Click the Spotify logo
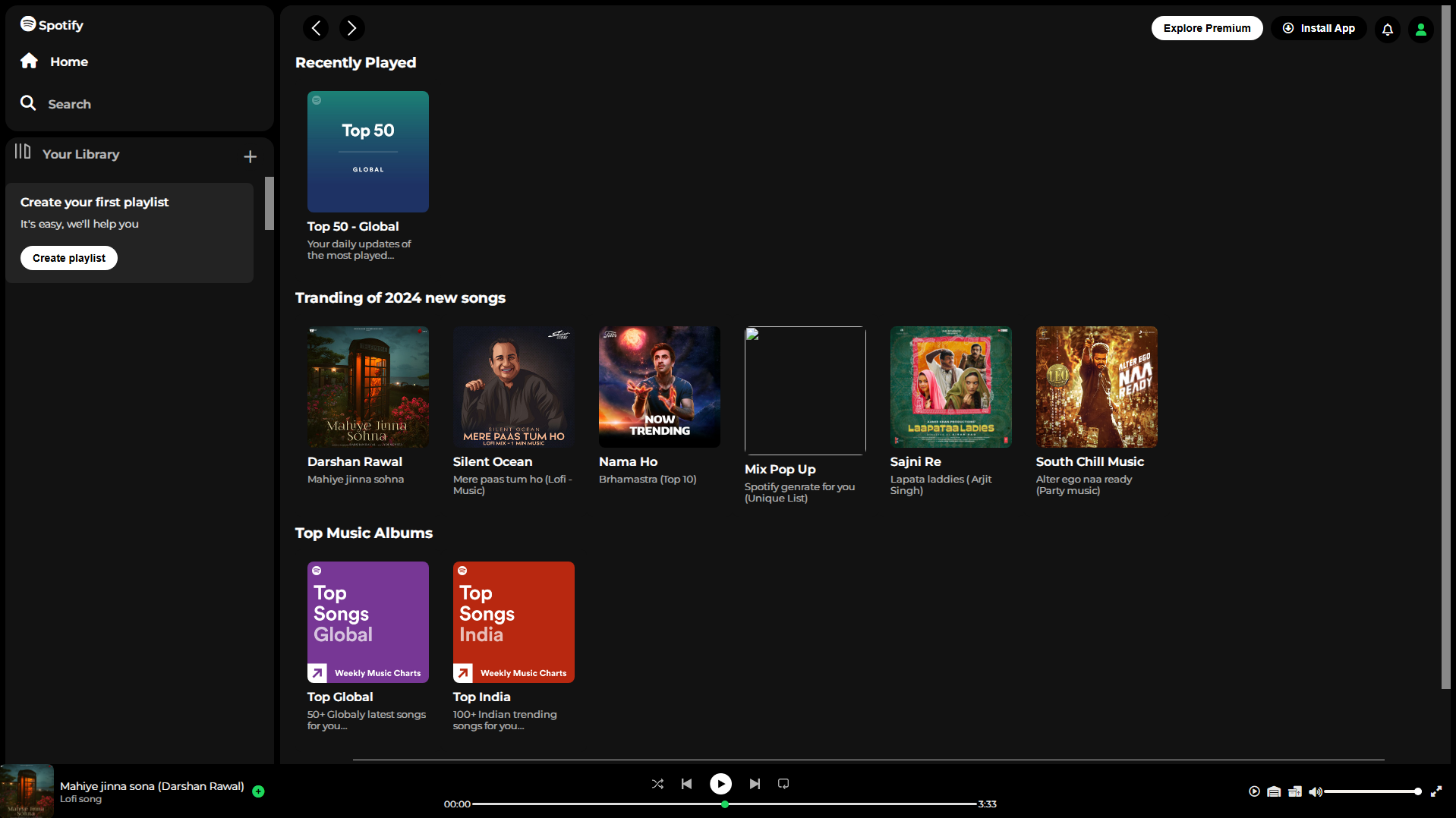Image resolution: width=1456 pixels, height=818 pixels. point(52,24)
